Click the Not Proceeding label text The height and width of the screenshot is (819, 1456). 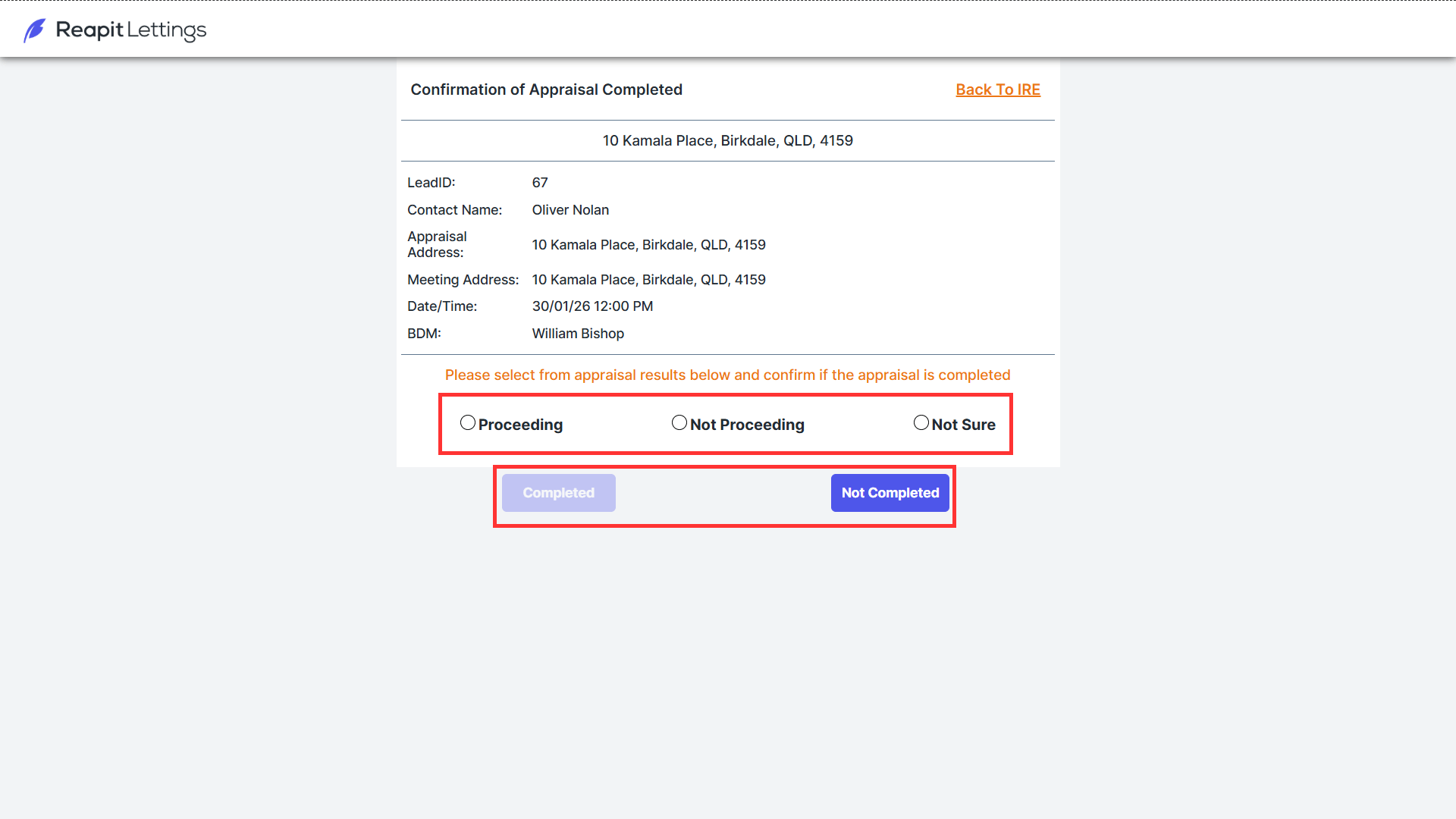(x=747, y=425)
